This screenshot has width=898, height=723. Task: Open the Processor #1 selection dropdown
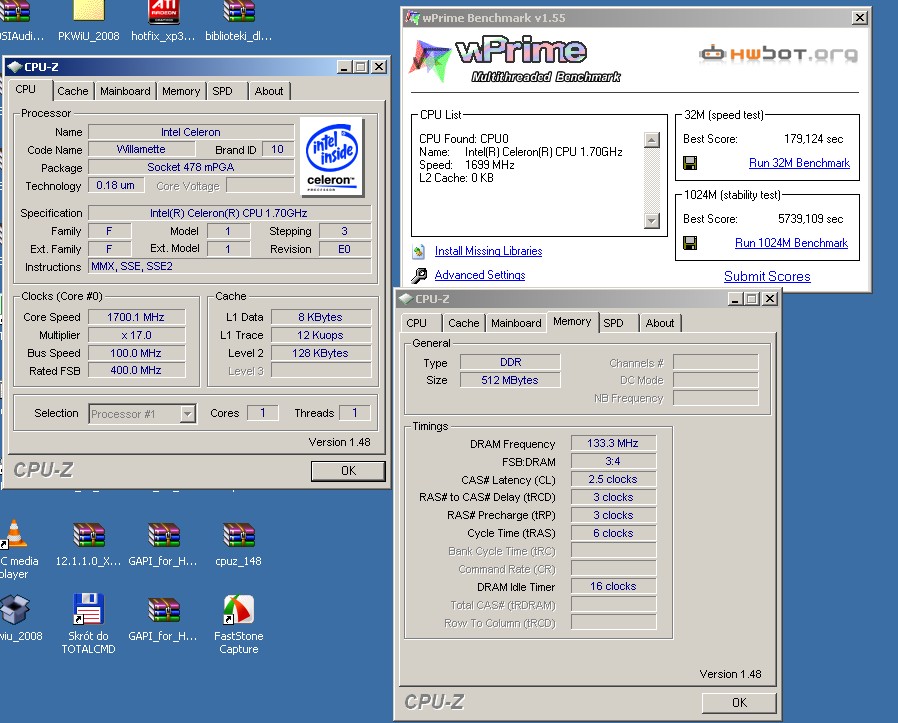(187, 414)
